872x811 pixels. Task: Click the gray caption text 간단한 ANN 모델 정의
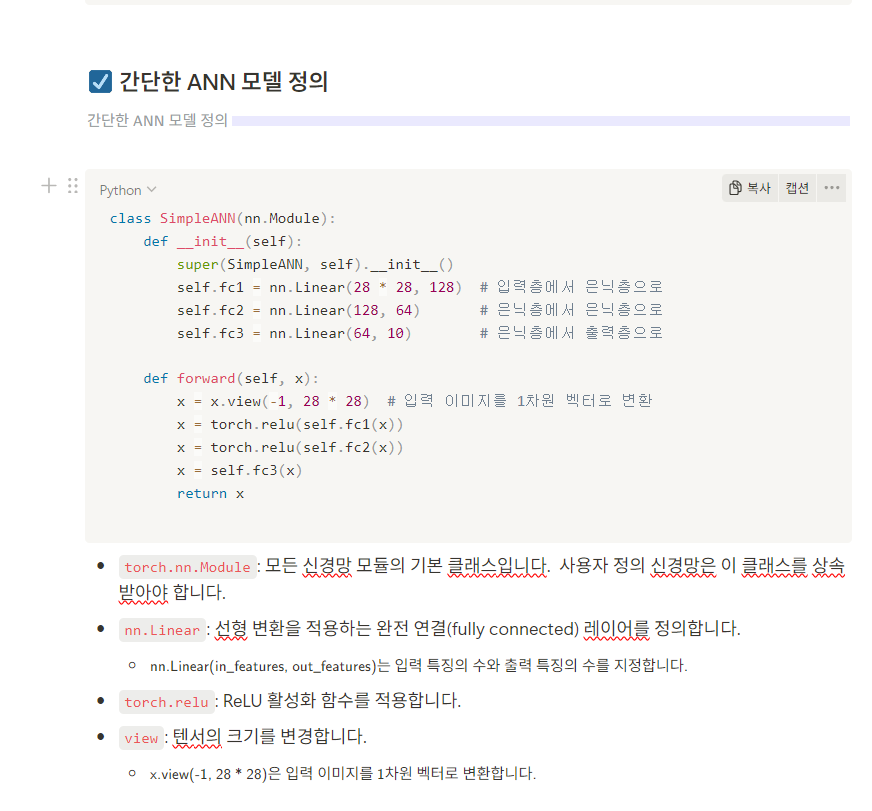click(x=157, y=120)
